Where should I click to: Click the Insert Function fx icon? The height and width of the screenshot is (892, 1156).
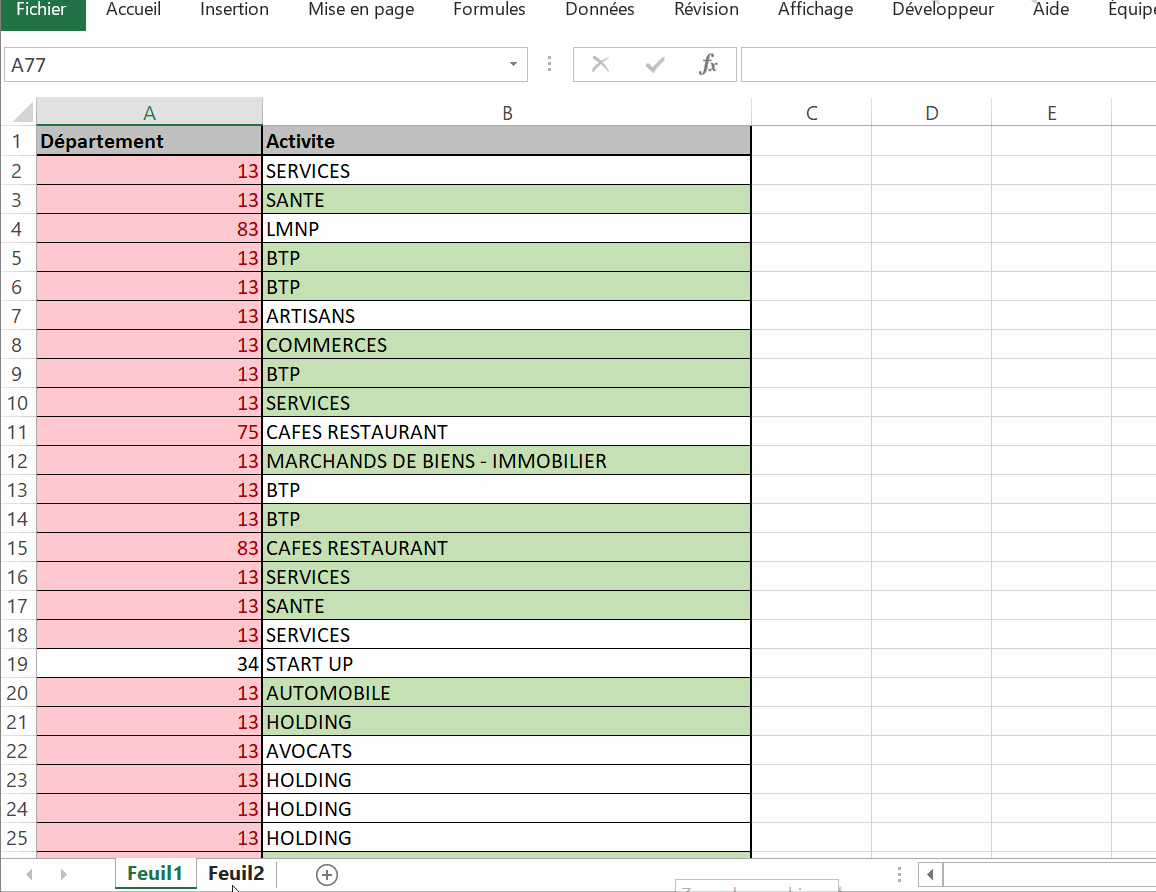point(708,65)
